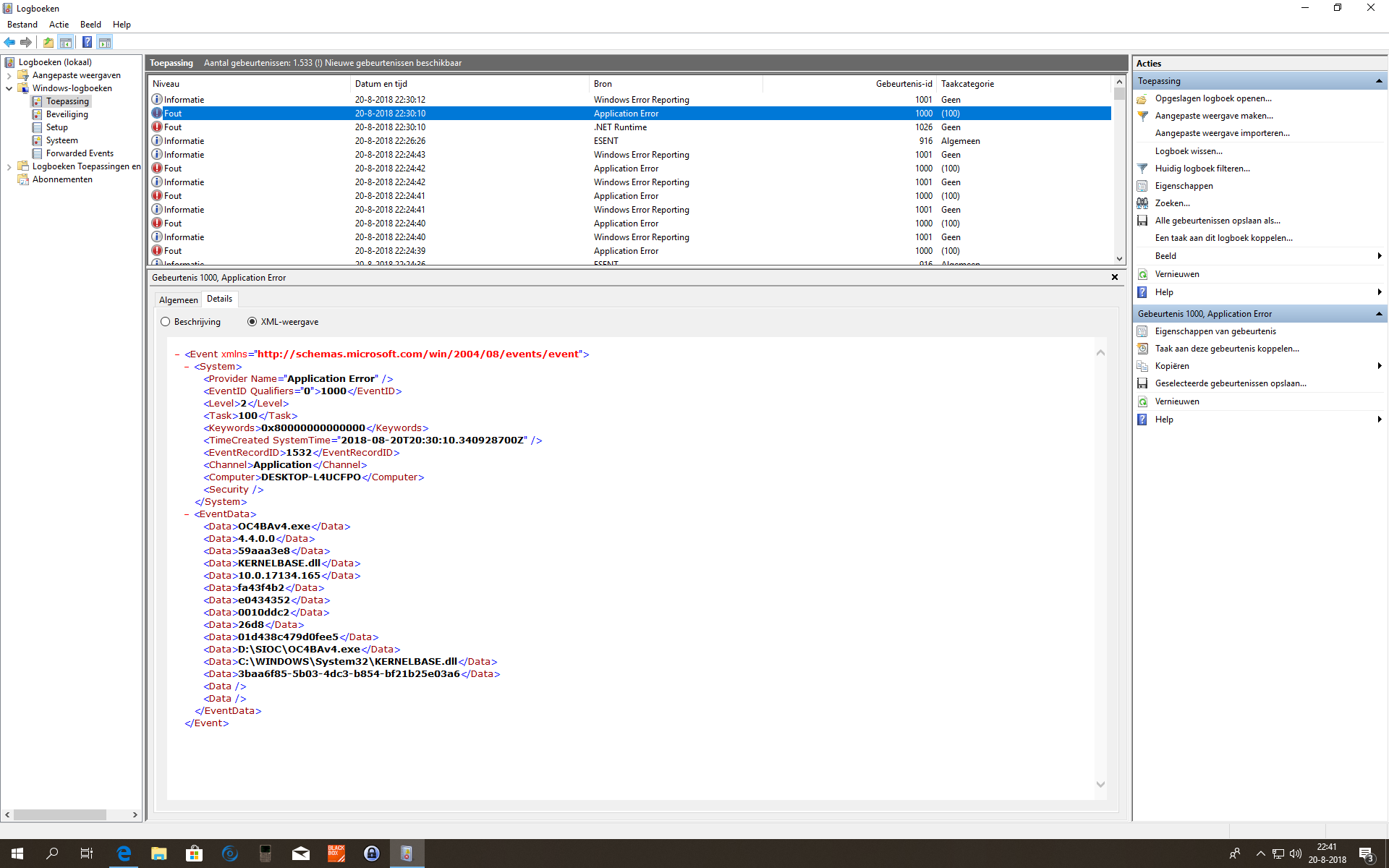Toggle the console tree toolbar icon

(x=66, y=43)
